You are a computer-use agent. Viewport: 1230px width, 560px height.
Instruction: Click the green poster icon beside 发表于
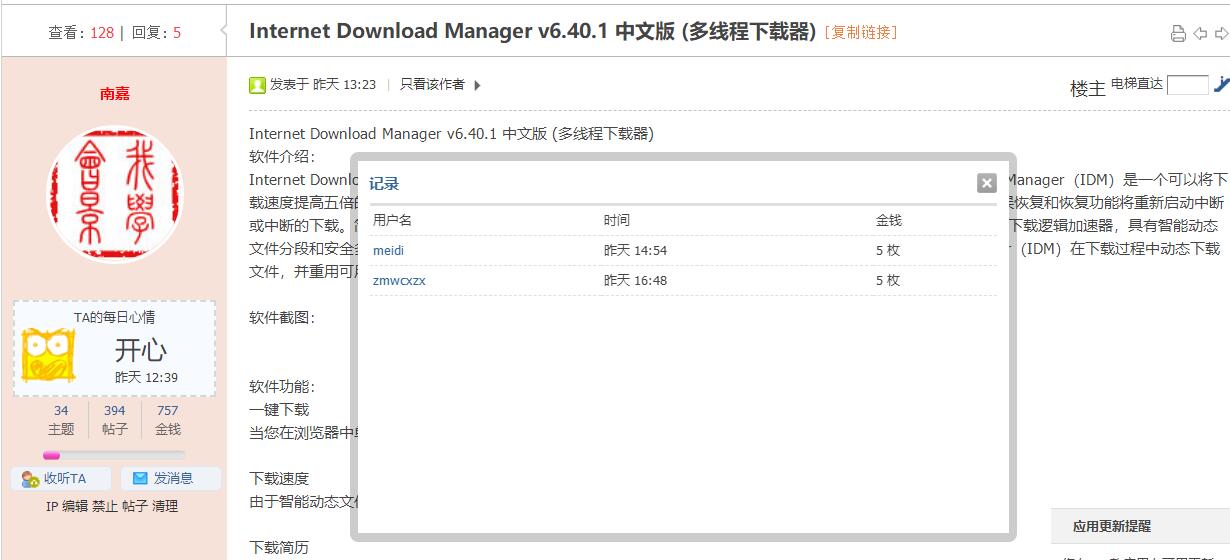pos(257,85)
